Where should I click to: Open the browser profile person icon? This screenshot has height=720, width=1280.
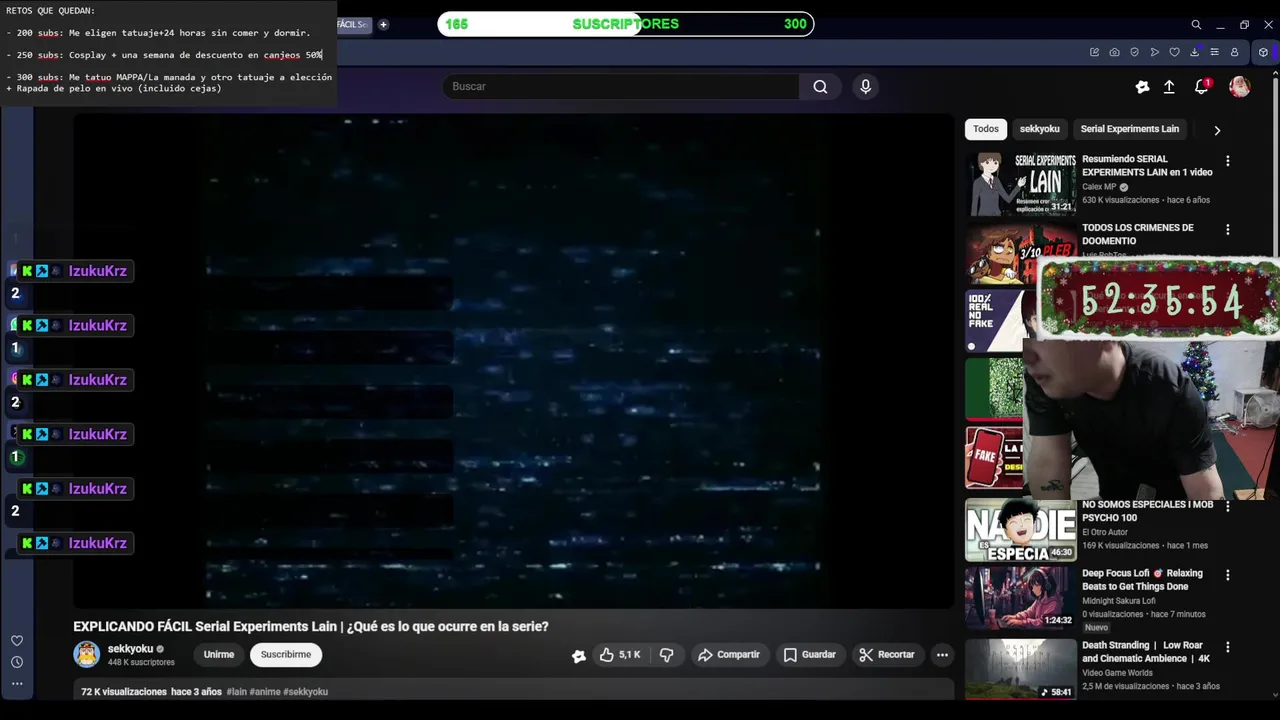(x=1234, y=52)
